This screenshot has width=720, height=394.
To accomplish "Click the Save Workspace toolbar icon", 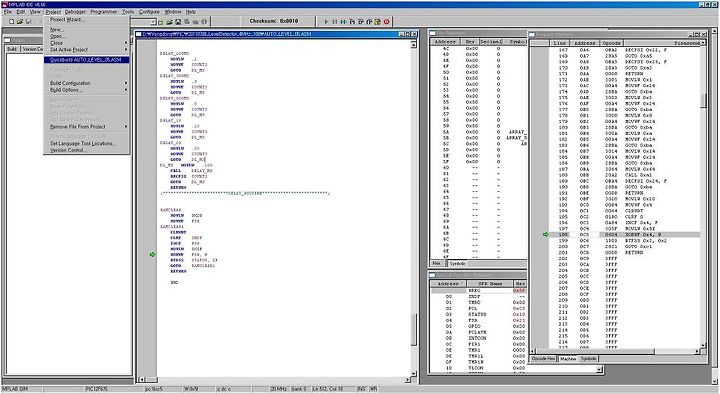I will (x=178, y=22).
